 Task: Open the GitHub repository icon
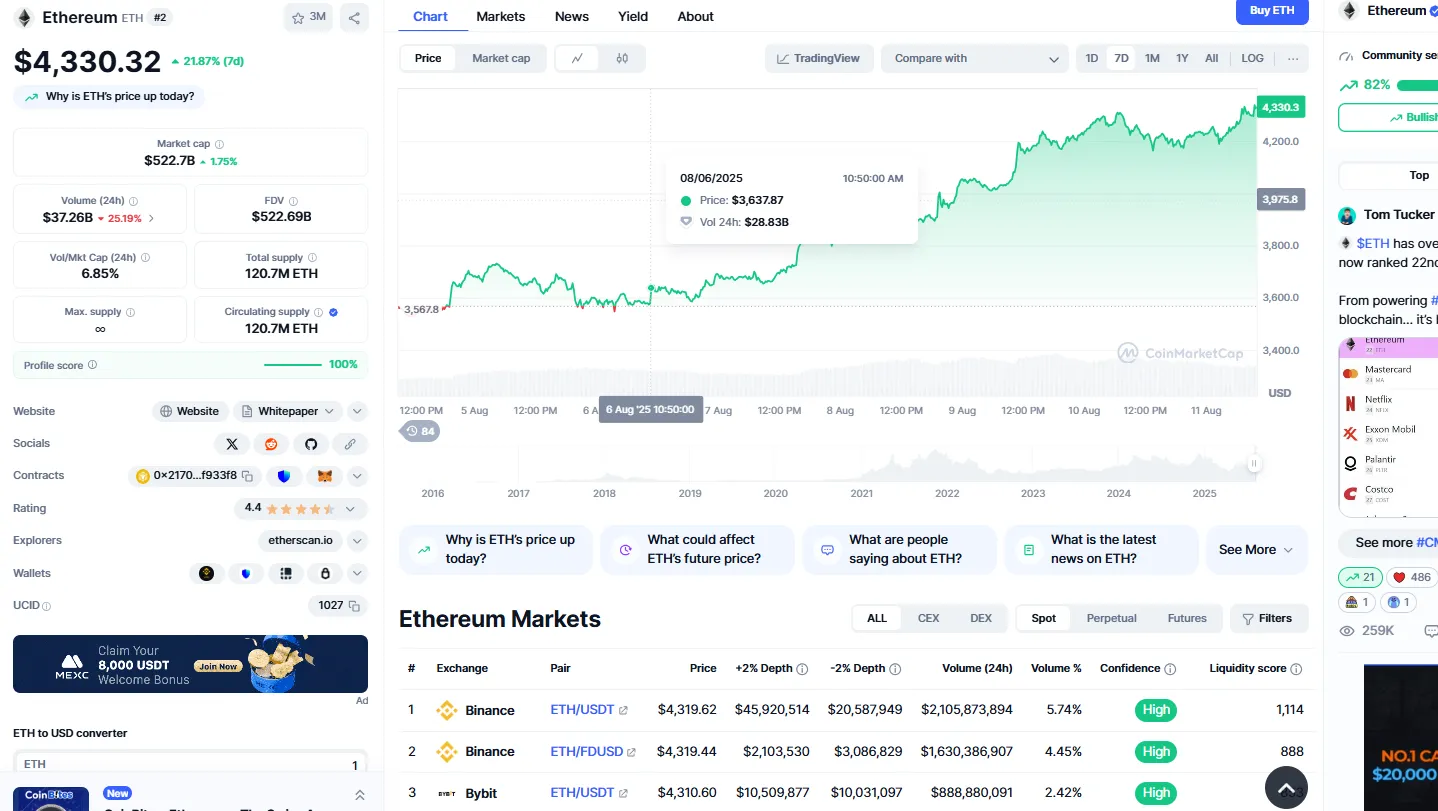310,443
